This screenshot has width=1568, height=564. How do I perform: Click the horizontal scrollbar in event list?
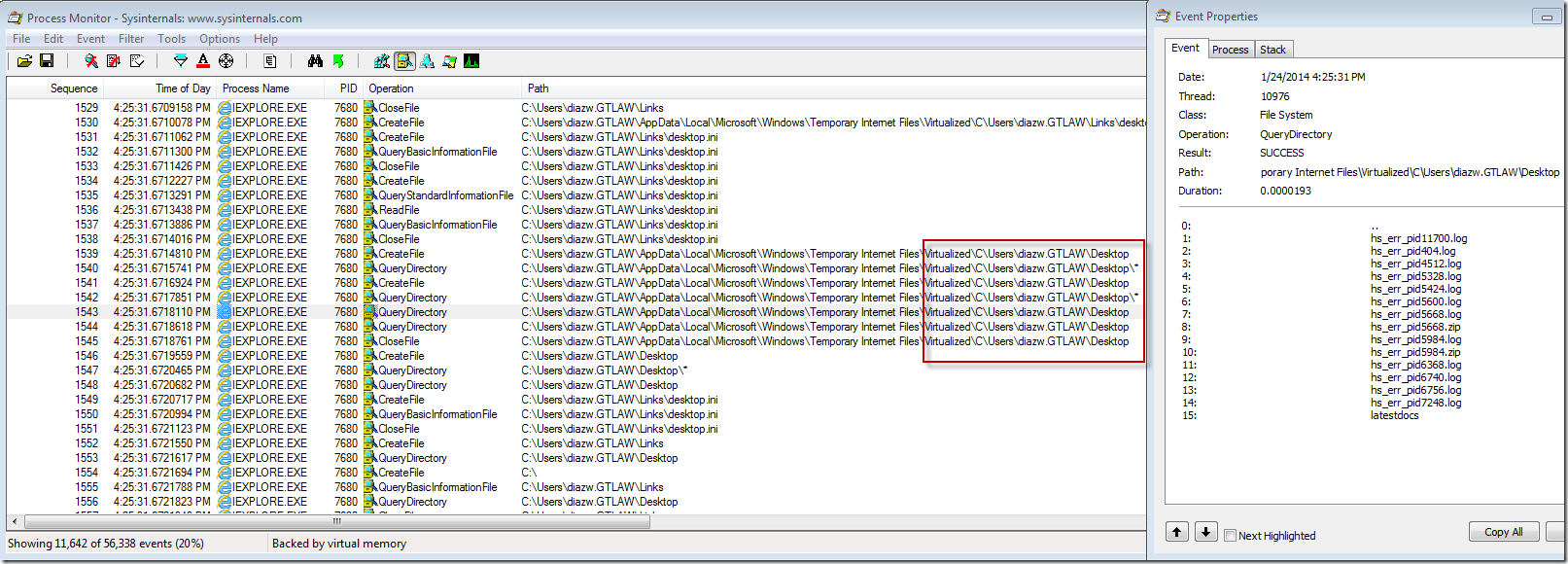[x=336, y=522]
